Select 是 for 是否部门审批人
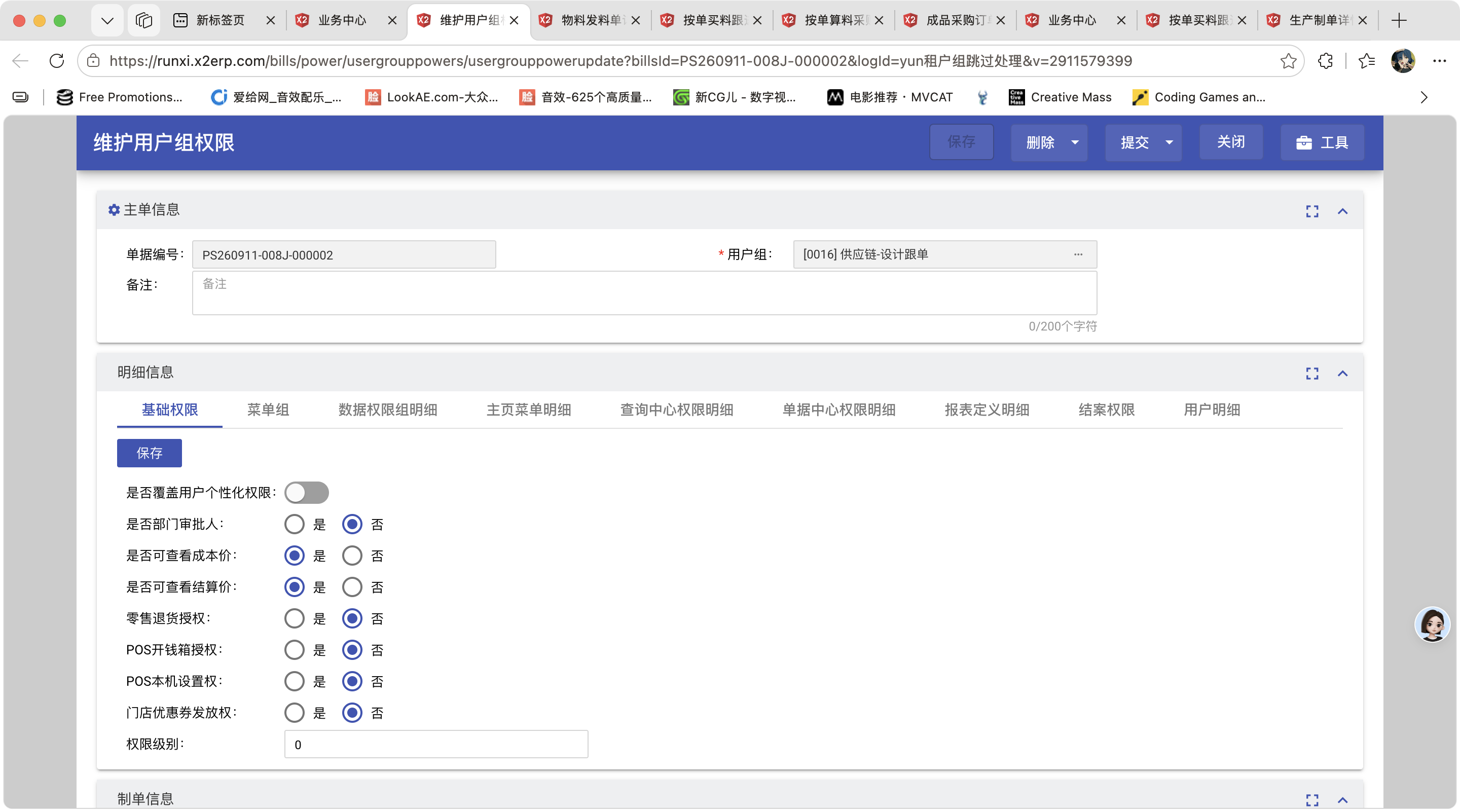This screenshot has height=812, width=1460. click(x=294, y=524)
